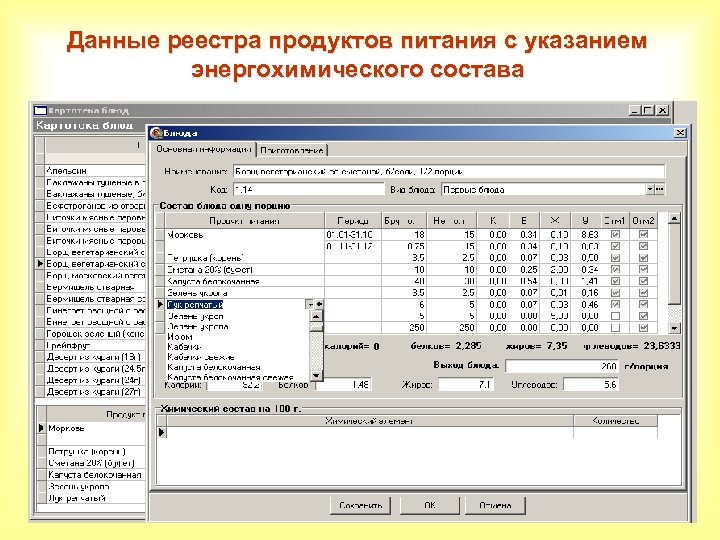Click the Период column header
Viewport: 720px width, 540px height.
(353, 221)
